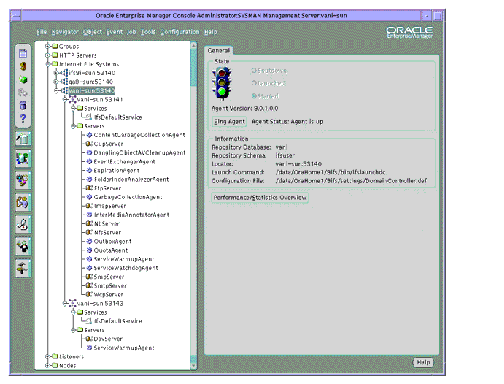
Task: Click the OutboxAgent icon in the tree
Action: [89, 241]
